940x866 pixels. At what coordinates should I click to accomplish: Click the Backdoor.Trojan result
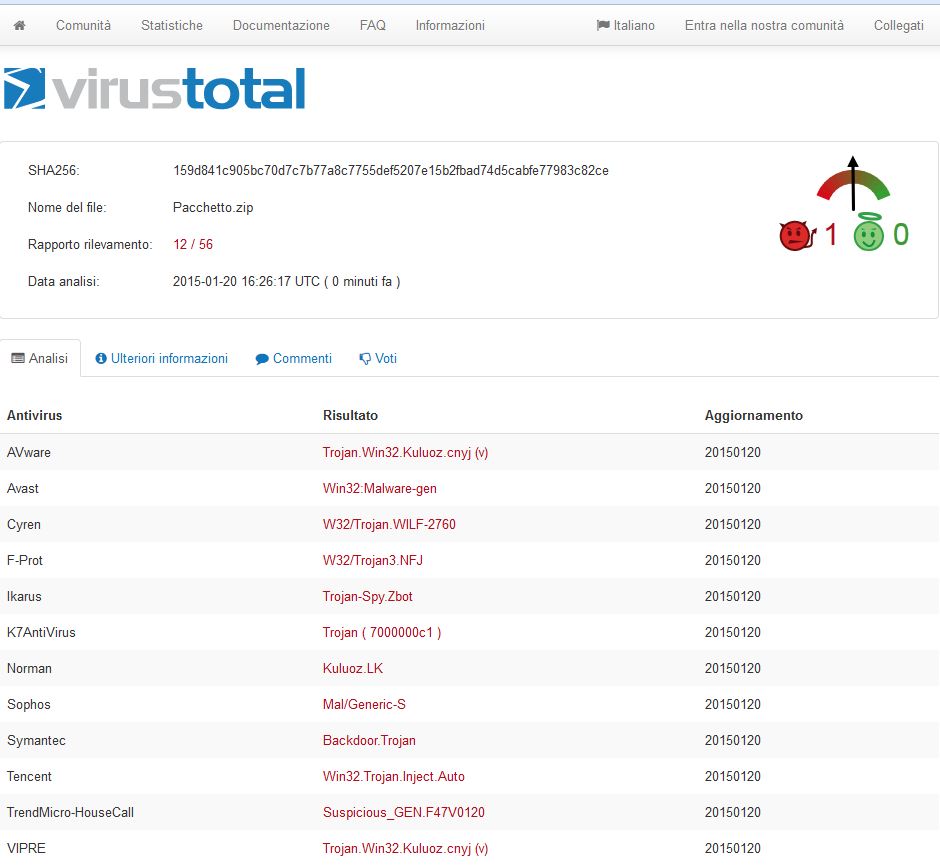[x=369, y=740]
